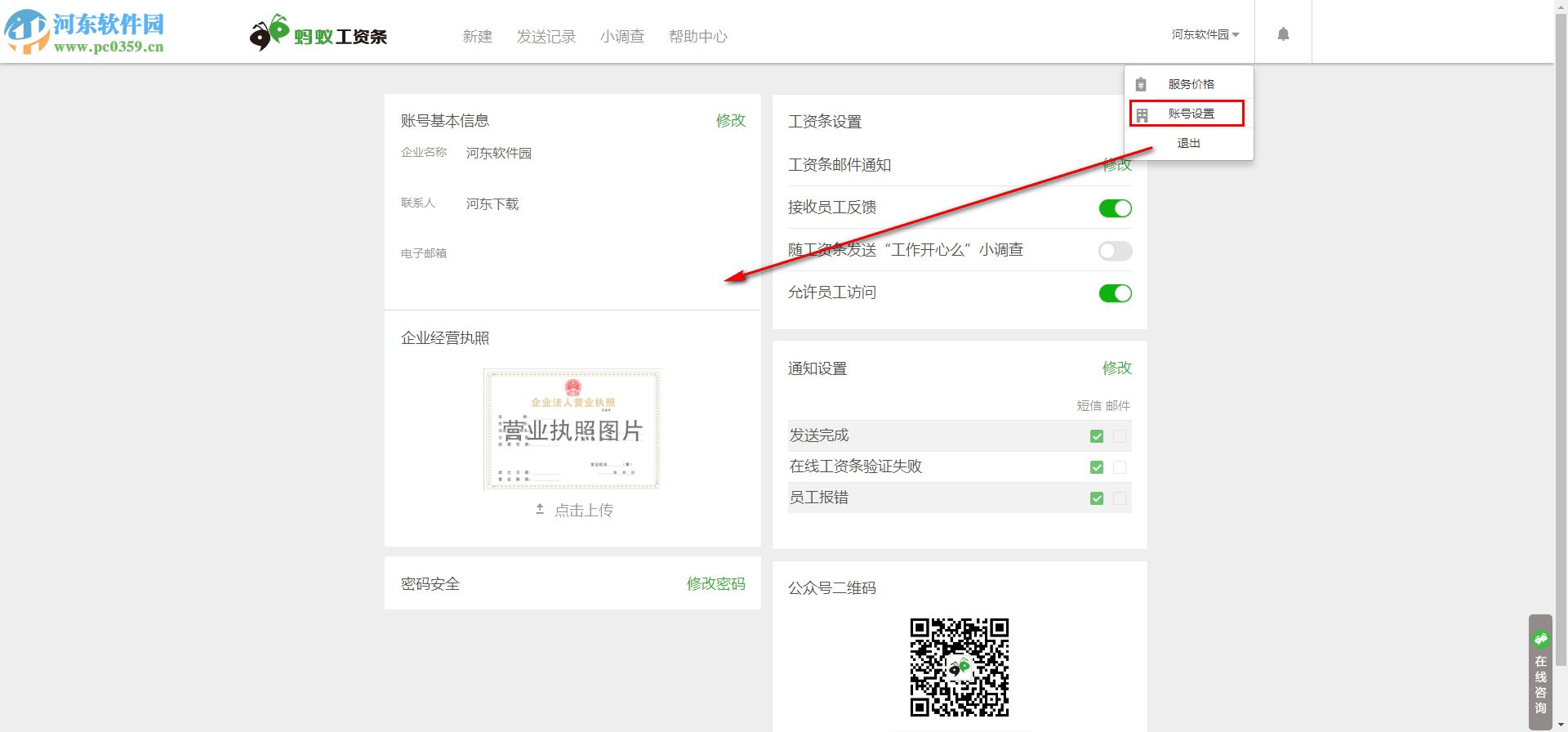Select 账号设置 from the account menu
Image resolution: width=1568 pixels, height=732 pixels.
(1191, 114)
